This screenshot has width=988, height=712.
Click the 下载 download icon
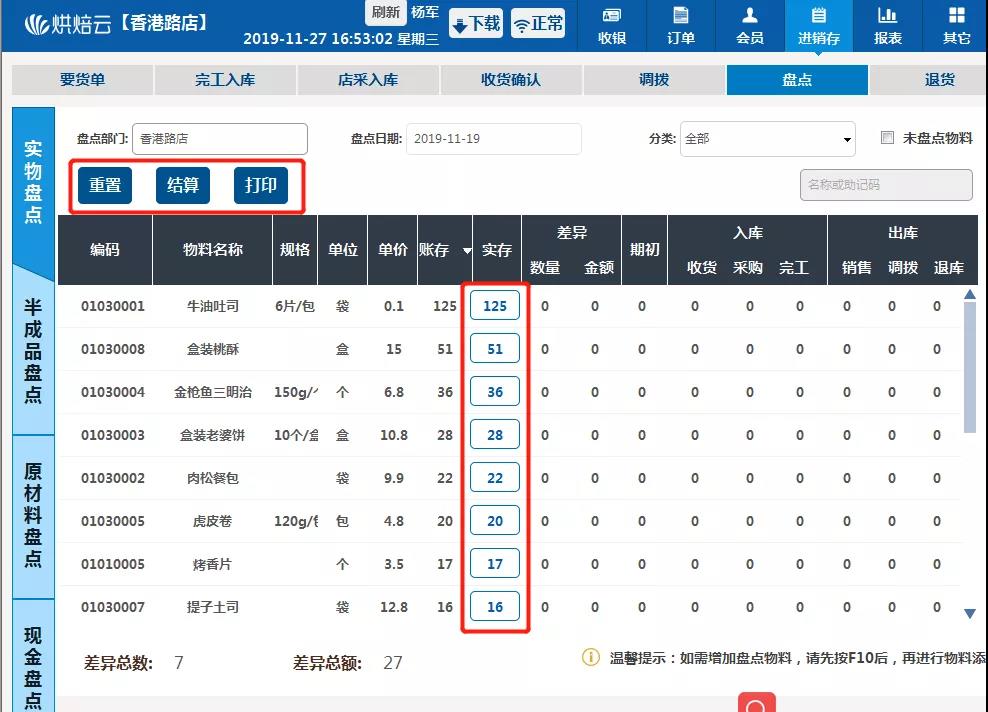(x=477, y=23)
